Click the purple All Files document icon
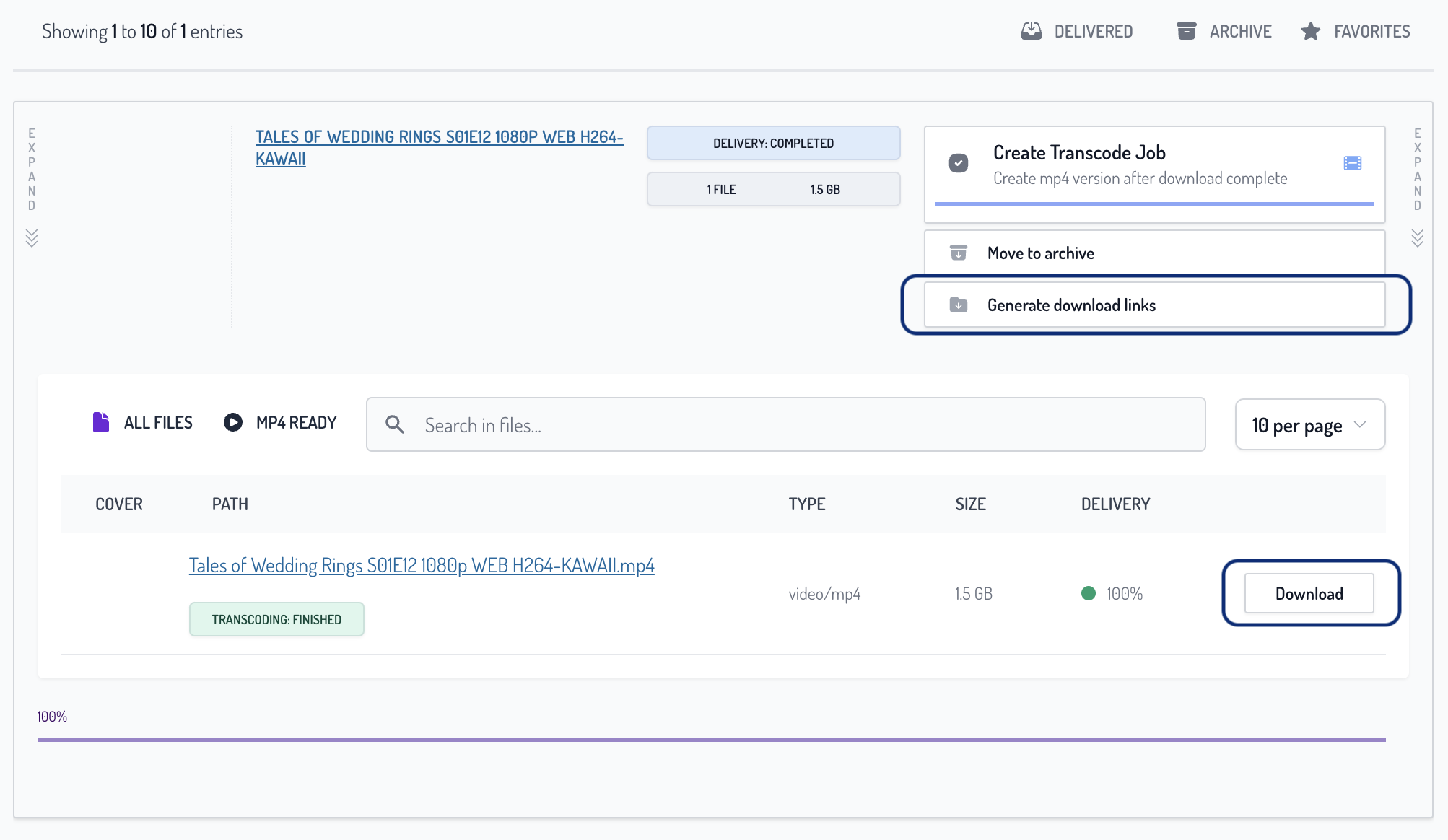 101,422
